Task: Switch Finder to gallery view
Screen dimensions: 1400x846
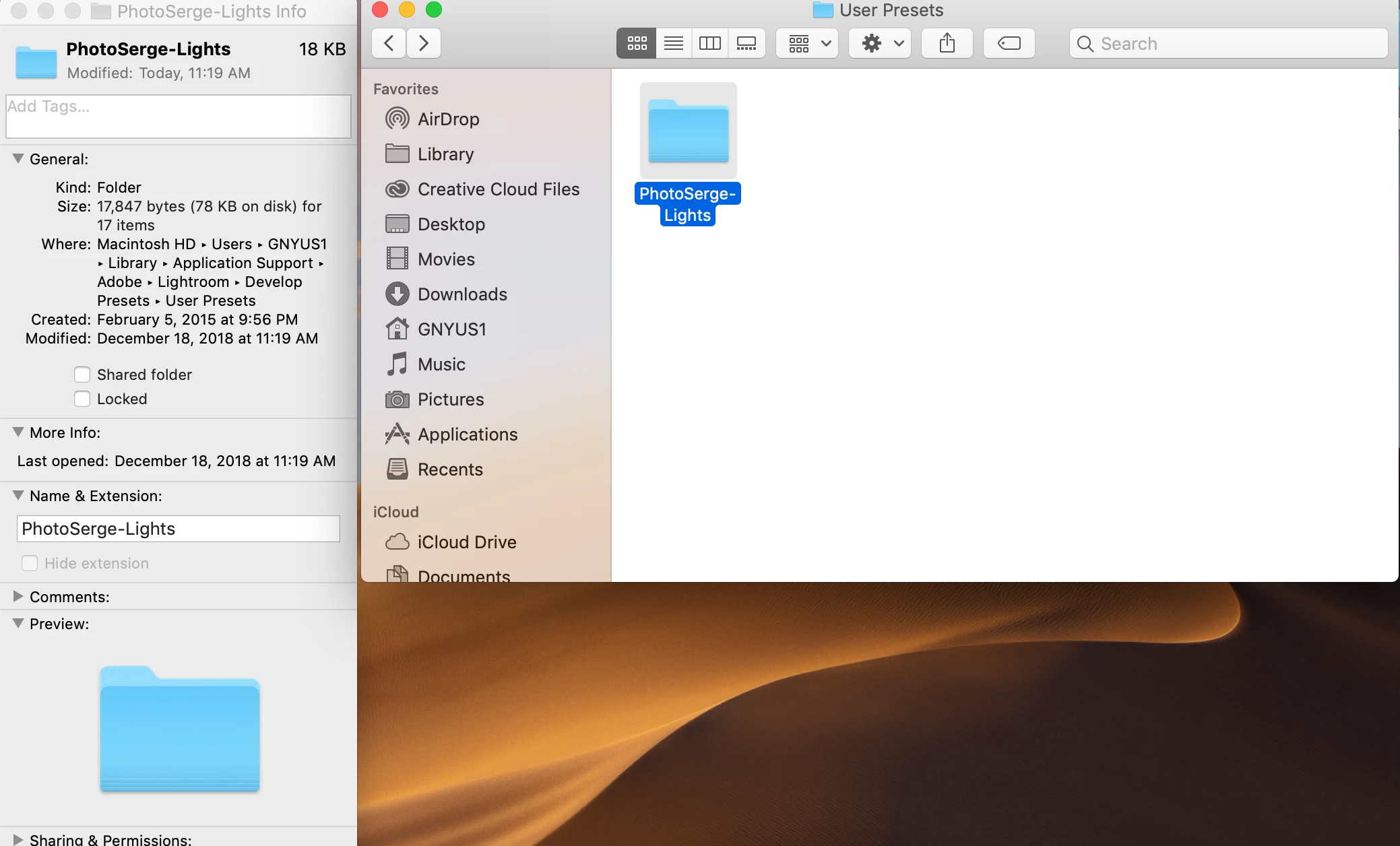Action: tap(746, 44)
